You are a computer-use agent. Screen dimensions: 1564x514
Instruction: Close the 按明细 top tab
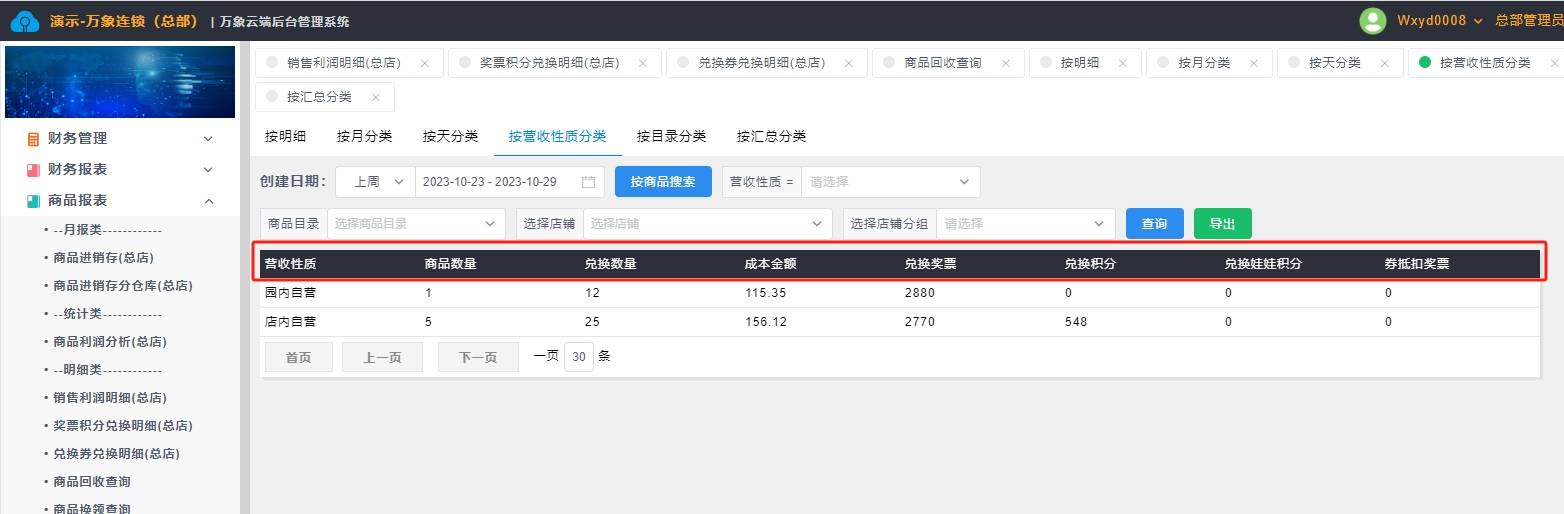pos(1123,63)
